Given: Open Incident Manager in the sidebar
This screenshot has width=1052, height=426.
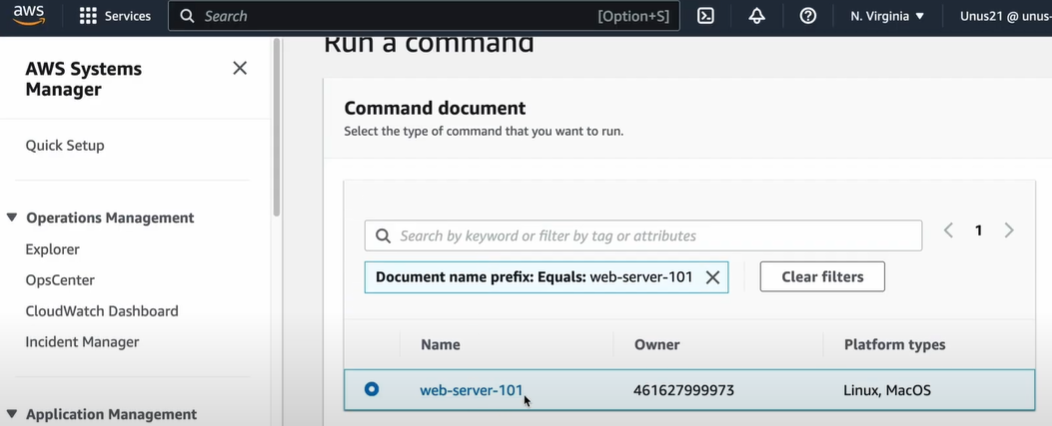Looking at the screenshot, I should 82,342.
